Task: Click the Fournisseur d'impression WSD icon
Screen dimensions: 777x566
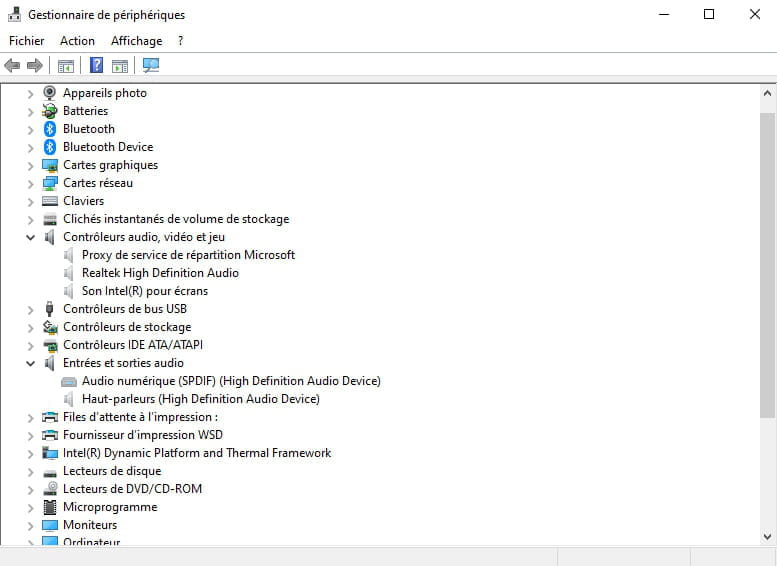Action: (x=50, y=435)
